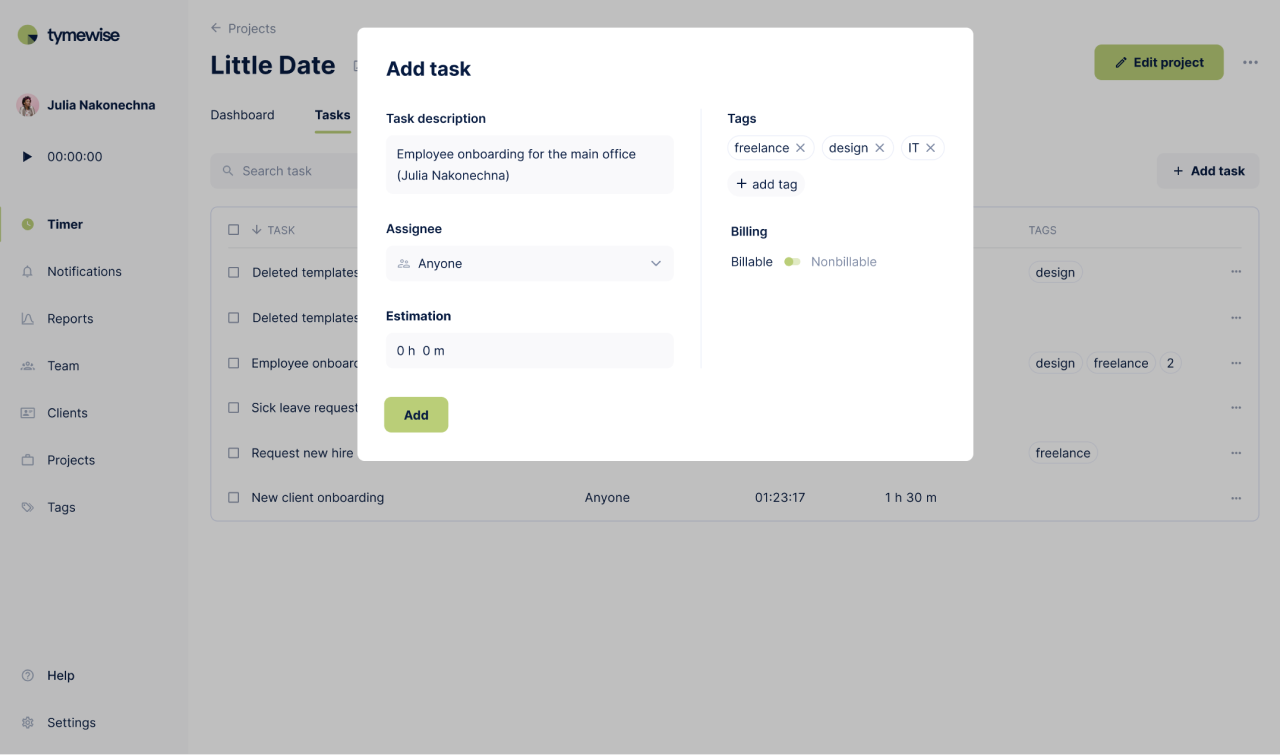The height and width of the screenshot is (755, 1280).
Task: Click the TAGS column header
Action: tap(1042, 230)
